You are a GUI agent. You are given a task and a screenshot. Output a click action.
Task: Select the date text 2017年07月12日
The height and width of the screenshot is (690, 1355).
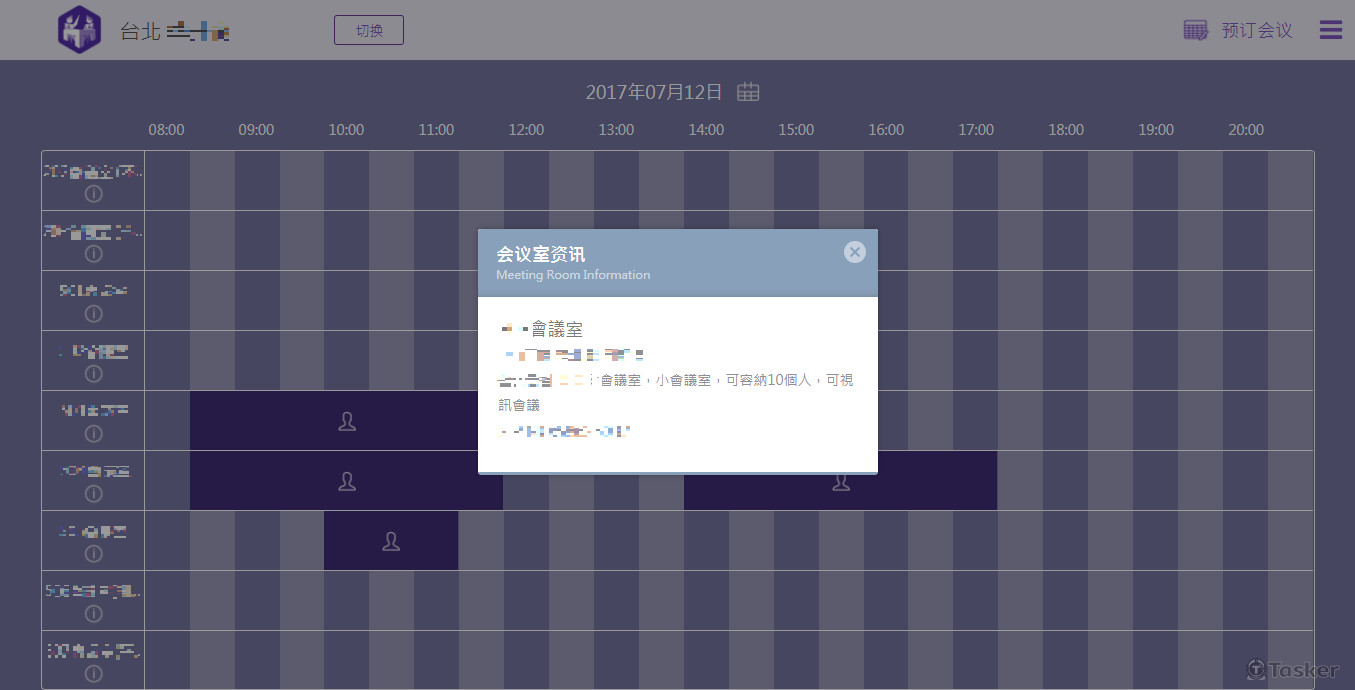[653, 92]
